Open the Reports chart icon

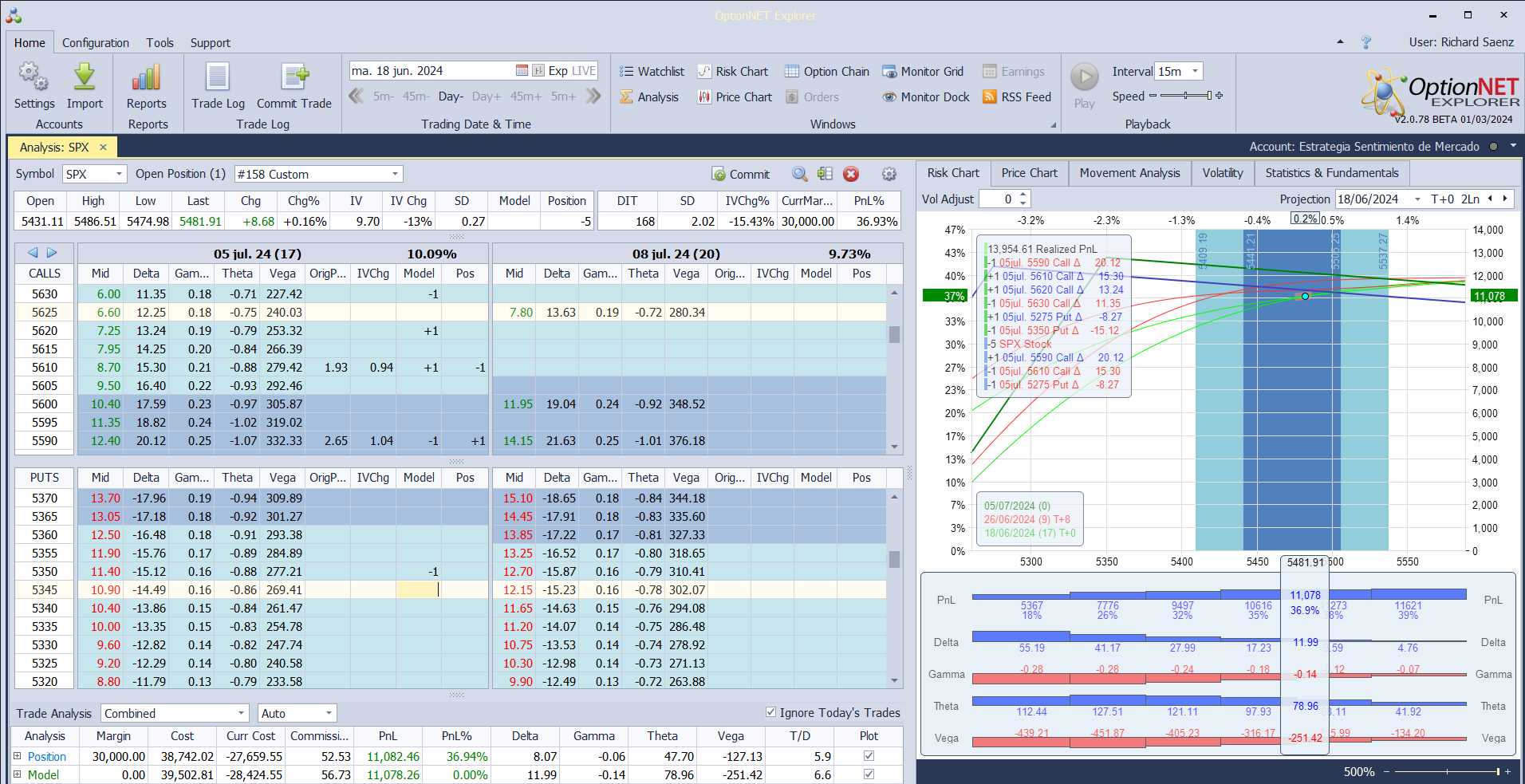(x=146, y=78)
